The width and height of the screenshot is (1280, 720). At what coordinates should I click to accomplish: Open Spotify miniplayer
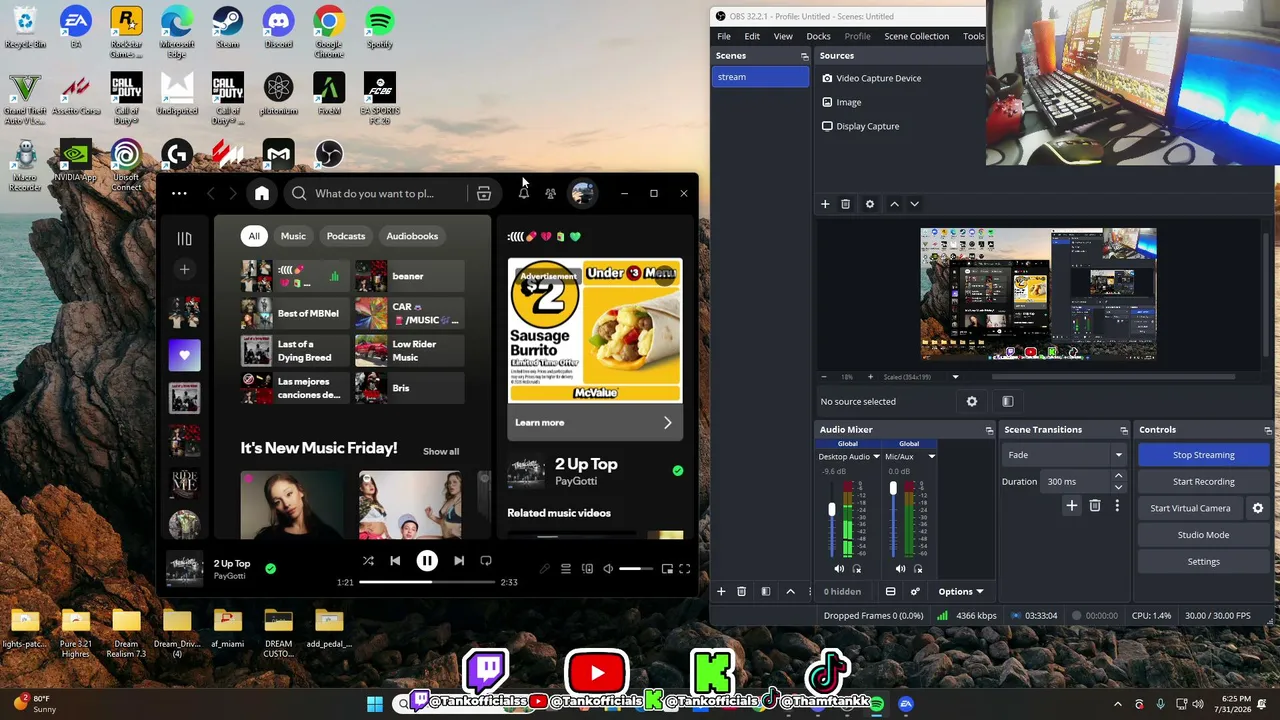click(x=667, y=569)
